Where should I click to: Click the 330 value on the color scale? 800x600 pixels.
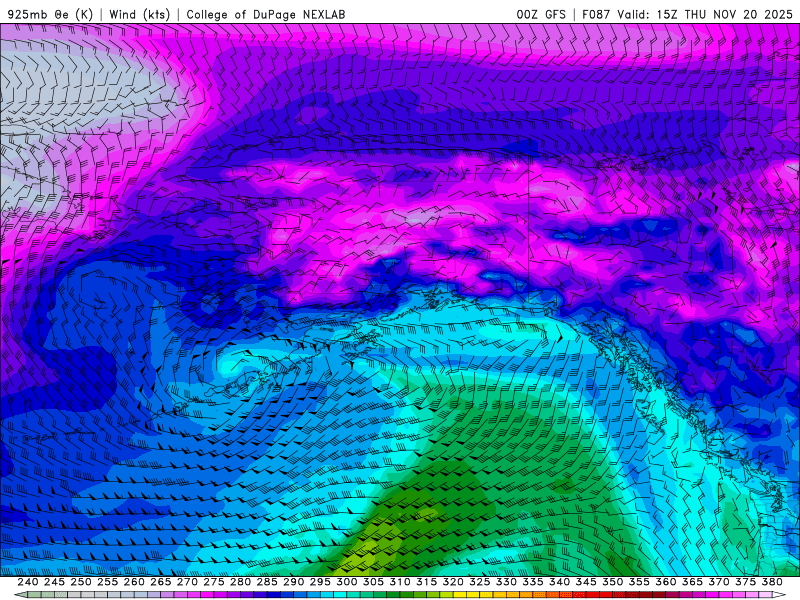click(x=506, y=582)
